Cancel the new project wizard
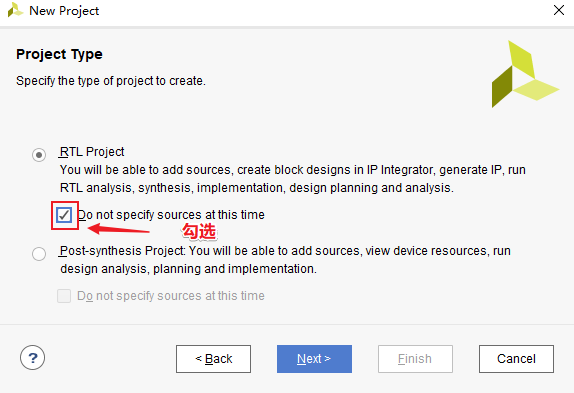Viewport: 574px width, 393px height. coord(516,359)
